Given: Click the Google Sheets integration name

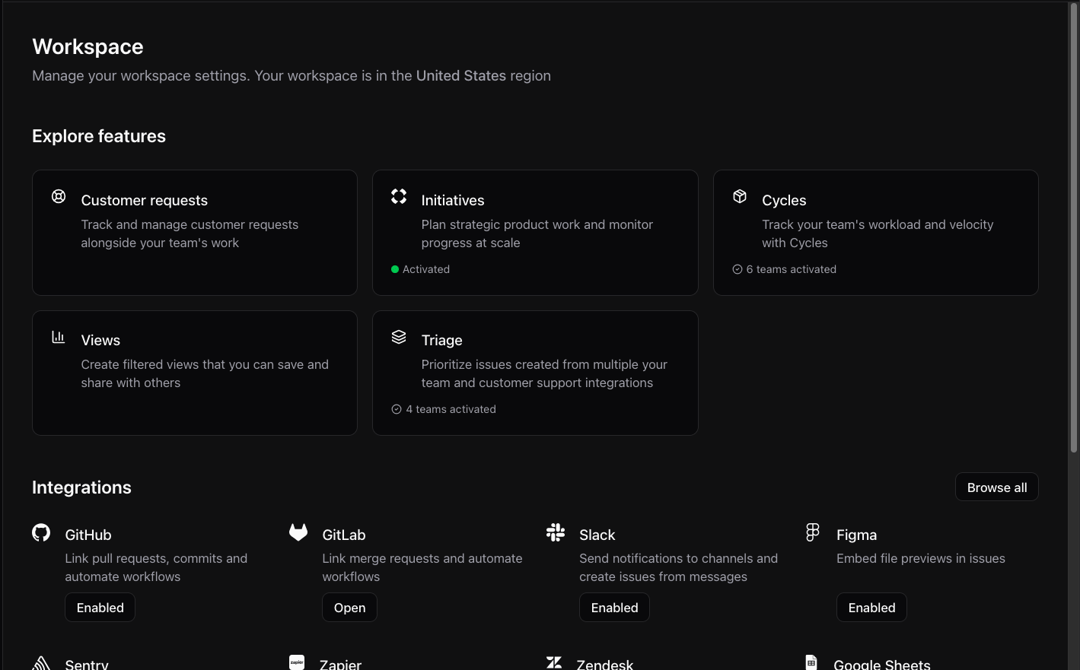Looking at the screenshot, I should coord(882,664).
